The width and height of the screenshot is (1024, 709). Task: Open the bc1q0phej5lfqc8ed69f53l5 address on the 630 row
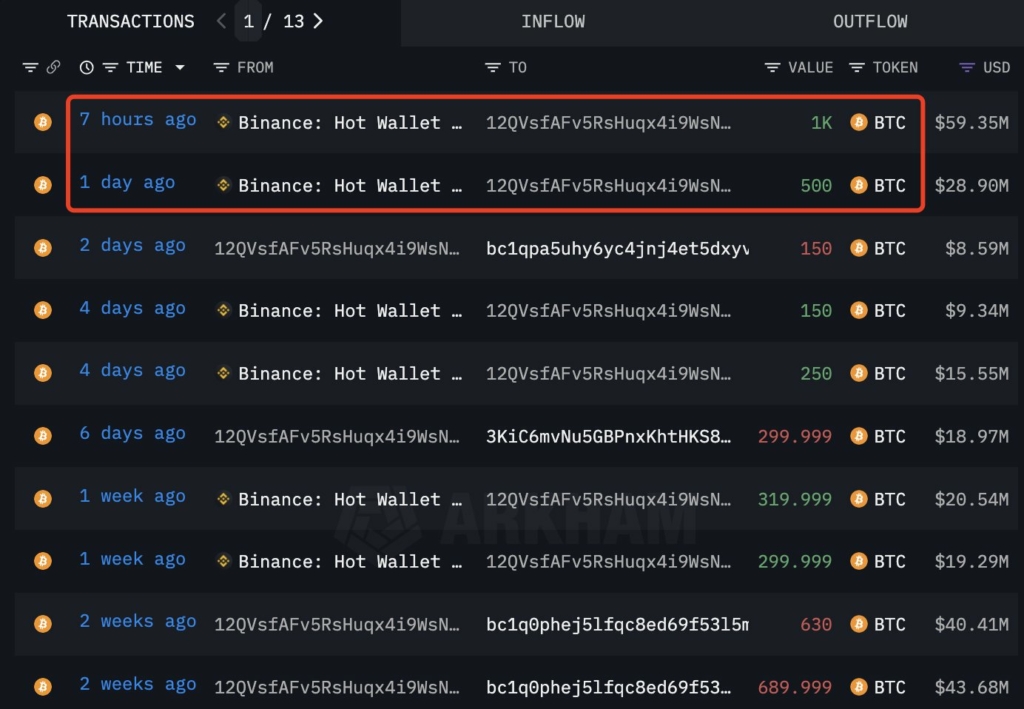click(x=617, y=625)
